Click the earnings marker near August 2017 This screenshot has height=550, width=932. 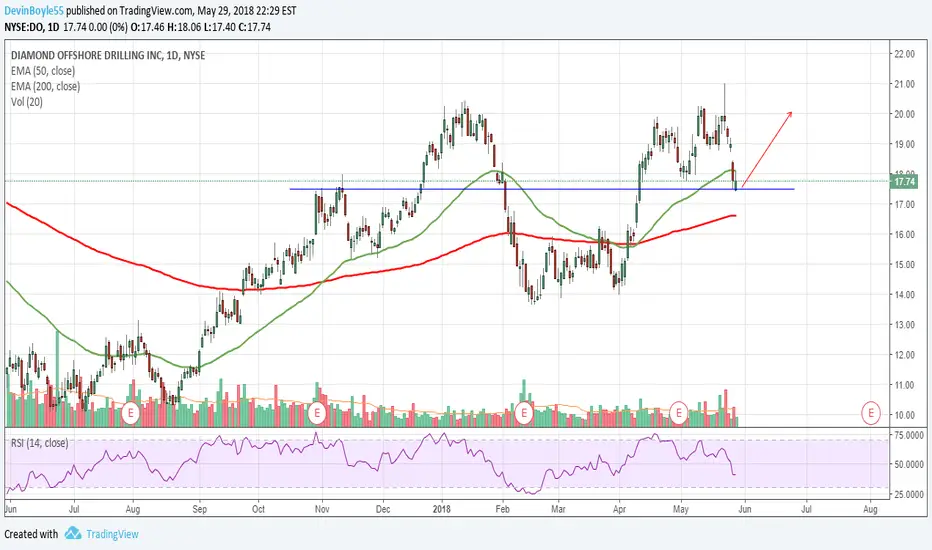[131, 413]
